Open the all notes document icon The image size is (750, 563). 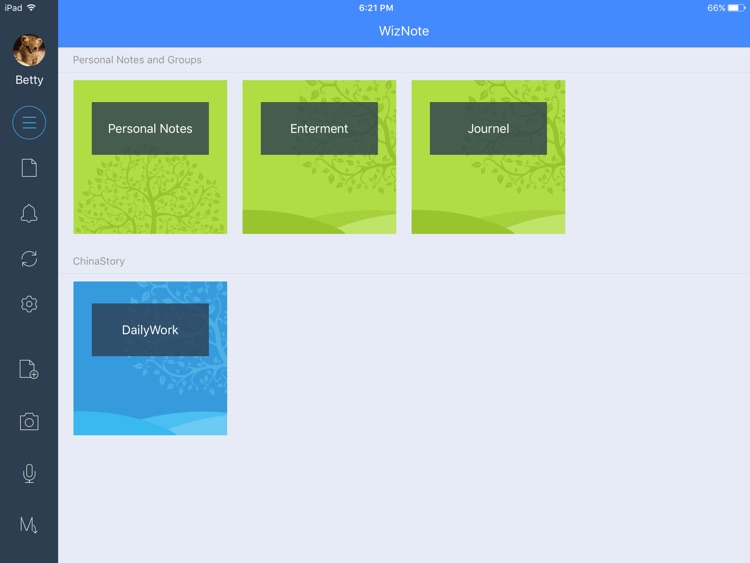click(29, 168)
